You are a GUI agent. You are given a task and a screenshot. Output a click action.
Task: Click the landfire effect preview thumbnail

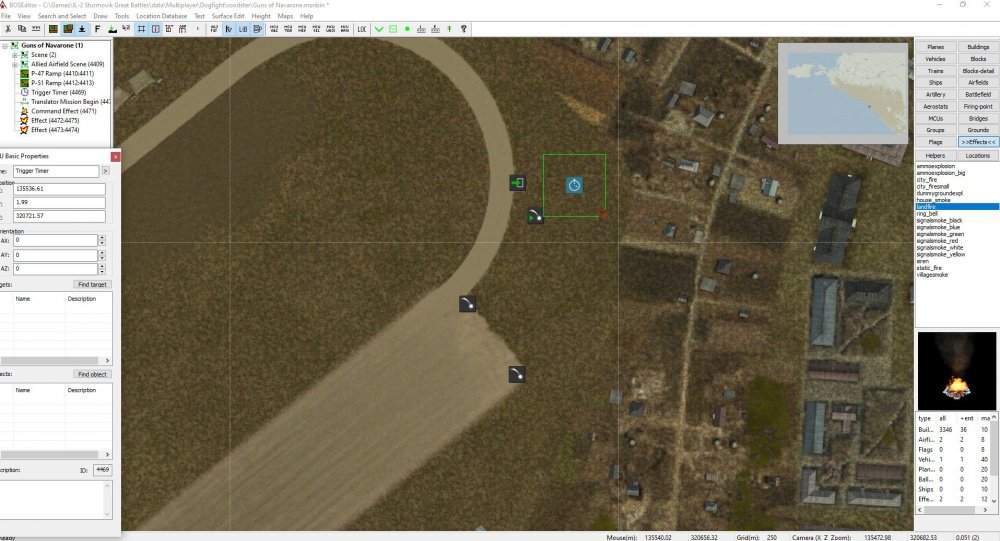click(x=957, y=371)
